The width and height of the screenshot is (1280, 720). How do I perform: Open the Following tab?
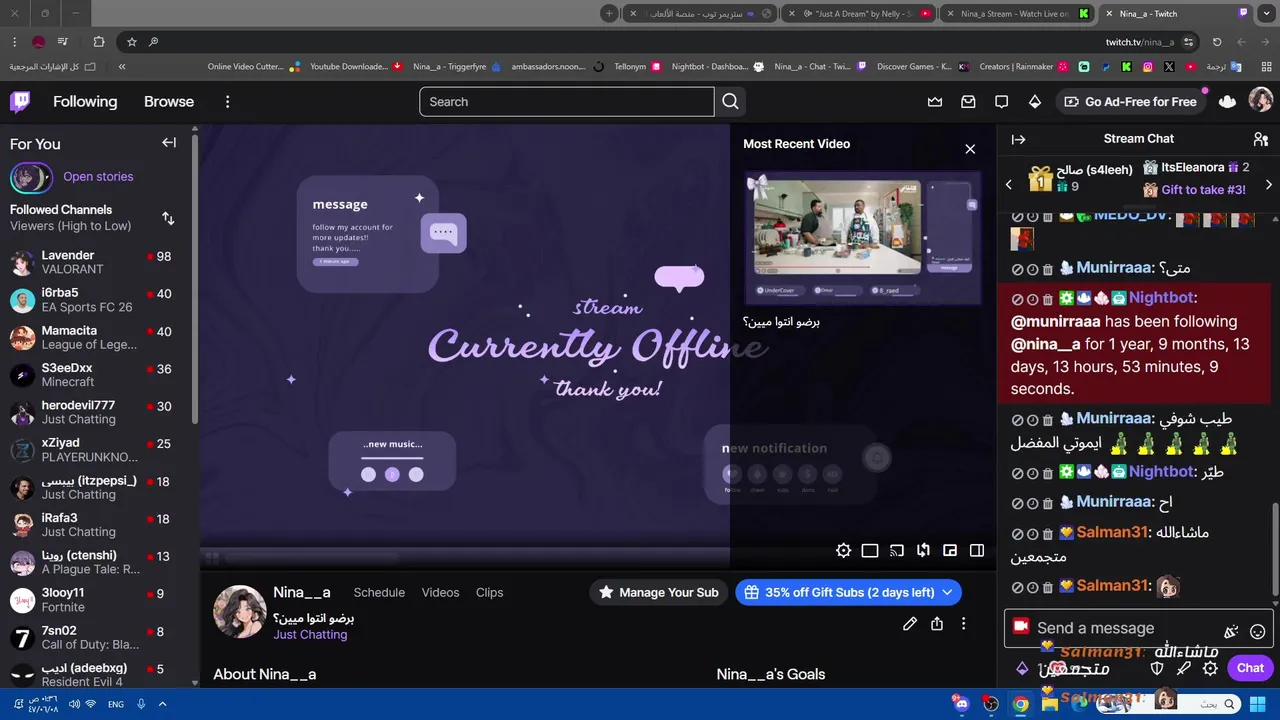point(85,102)
